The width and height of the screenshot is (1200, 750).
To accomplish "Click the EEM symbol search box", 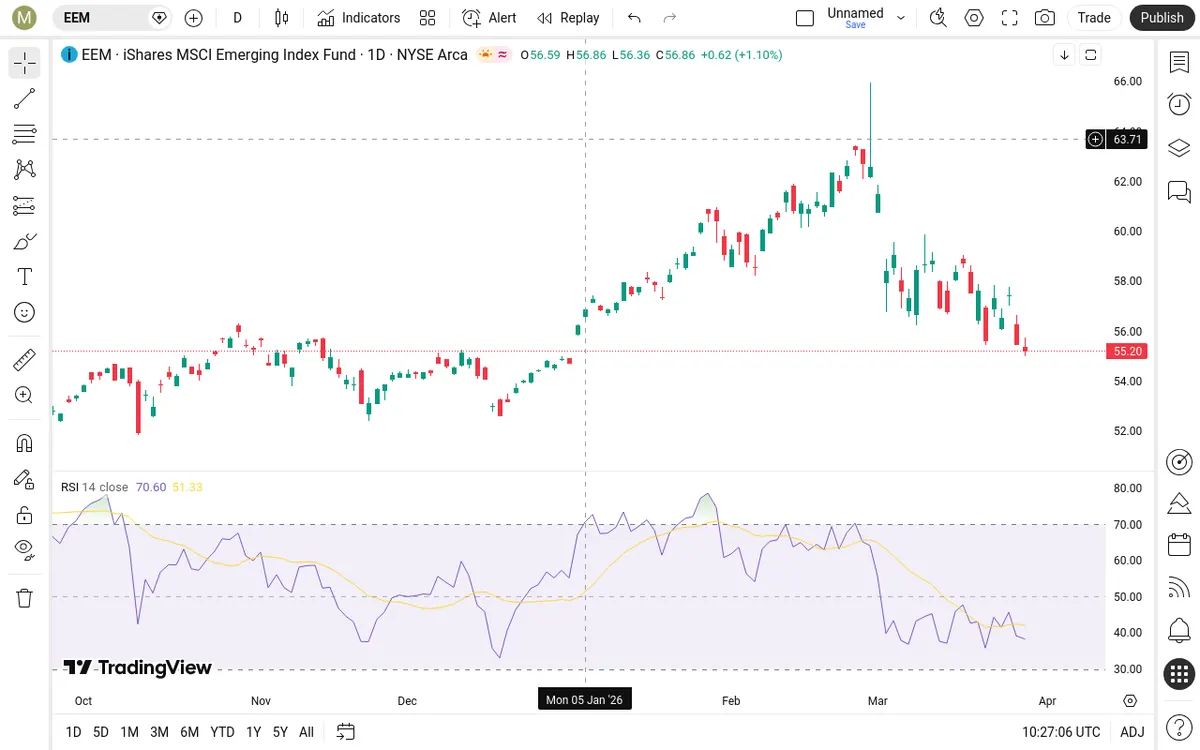I will point(111,17).
